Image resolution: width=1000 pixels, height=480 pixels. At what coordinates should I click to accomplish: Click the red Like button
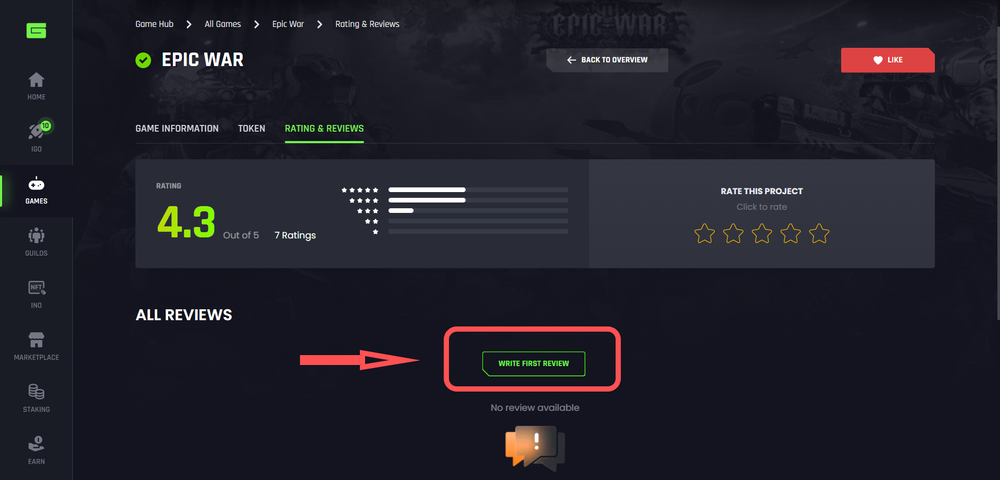tap(888, 60)
